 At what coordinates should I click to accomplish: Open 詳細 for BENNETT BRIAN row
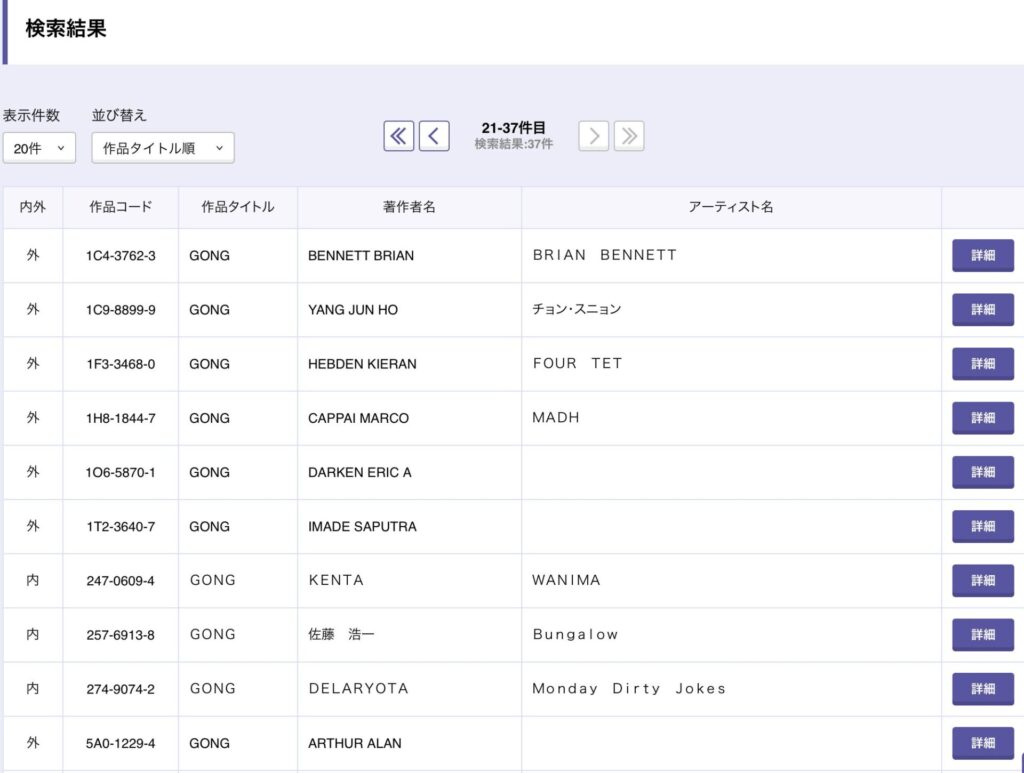(982, 255)
